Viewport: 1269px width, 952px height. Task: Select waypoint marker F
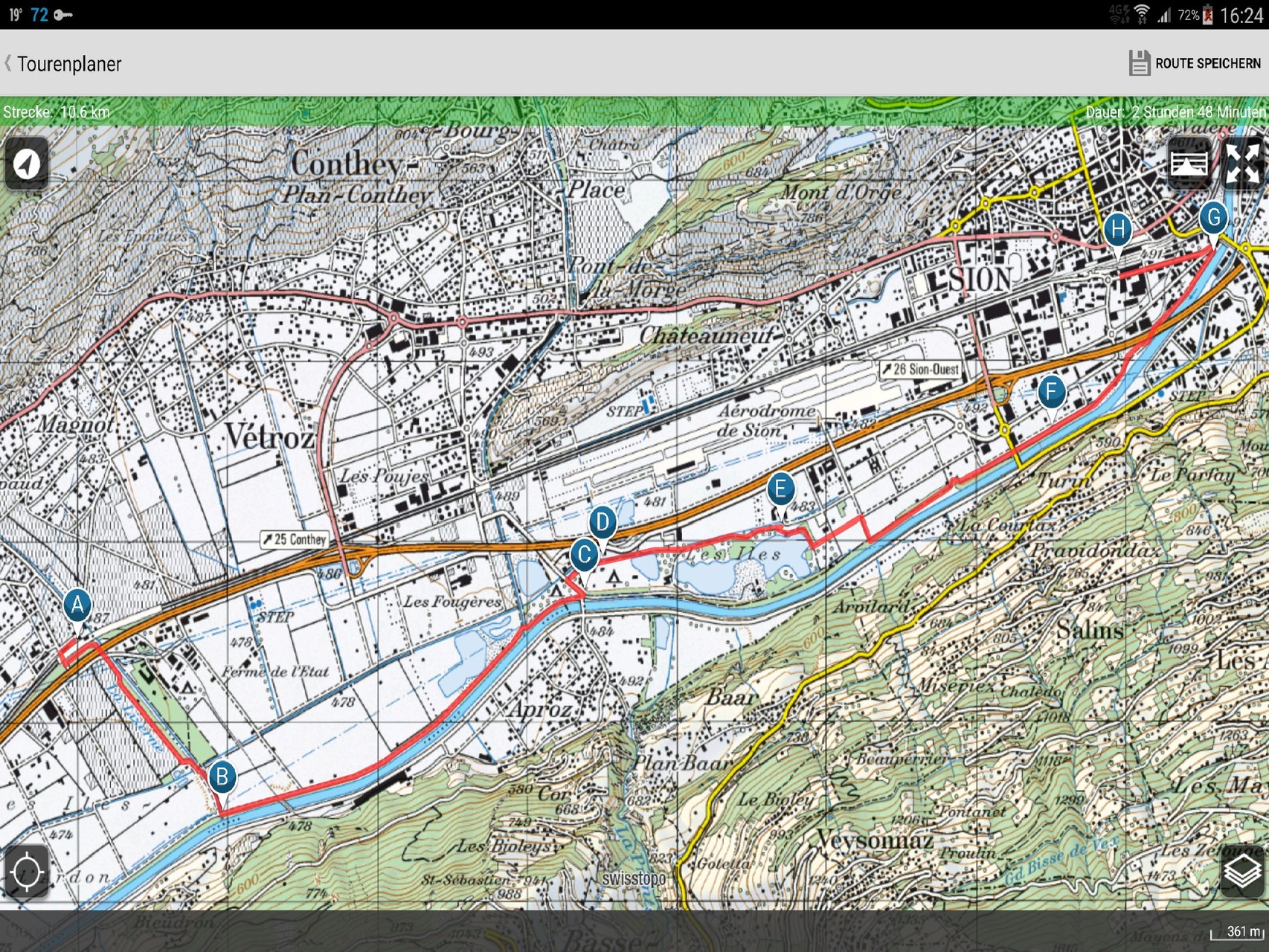click(x=1051, y=392)
